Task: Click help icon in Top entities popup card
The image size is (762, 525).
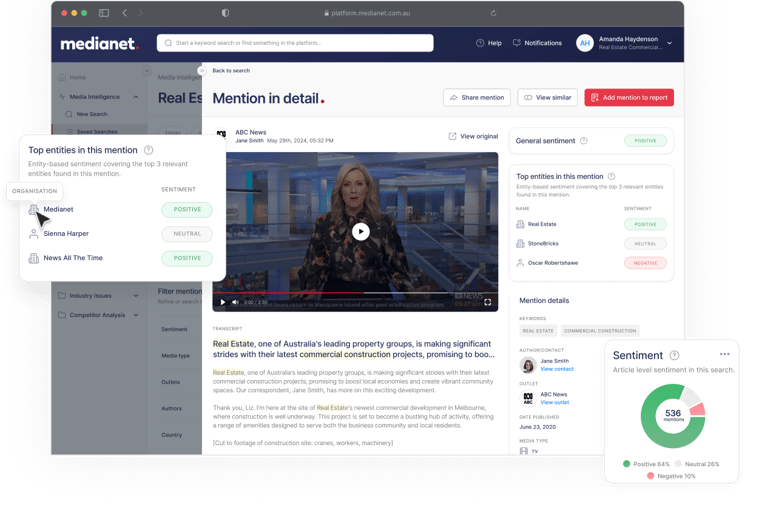Action: tap(149, 150)
